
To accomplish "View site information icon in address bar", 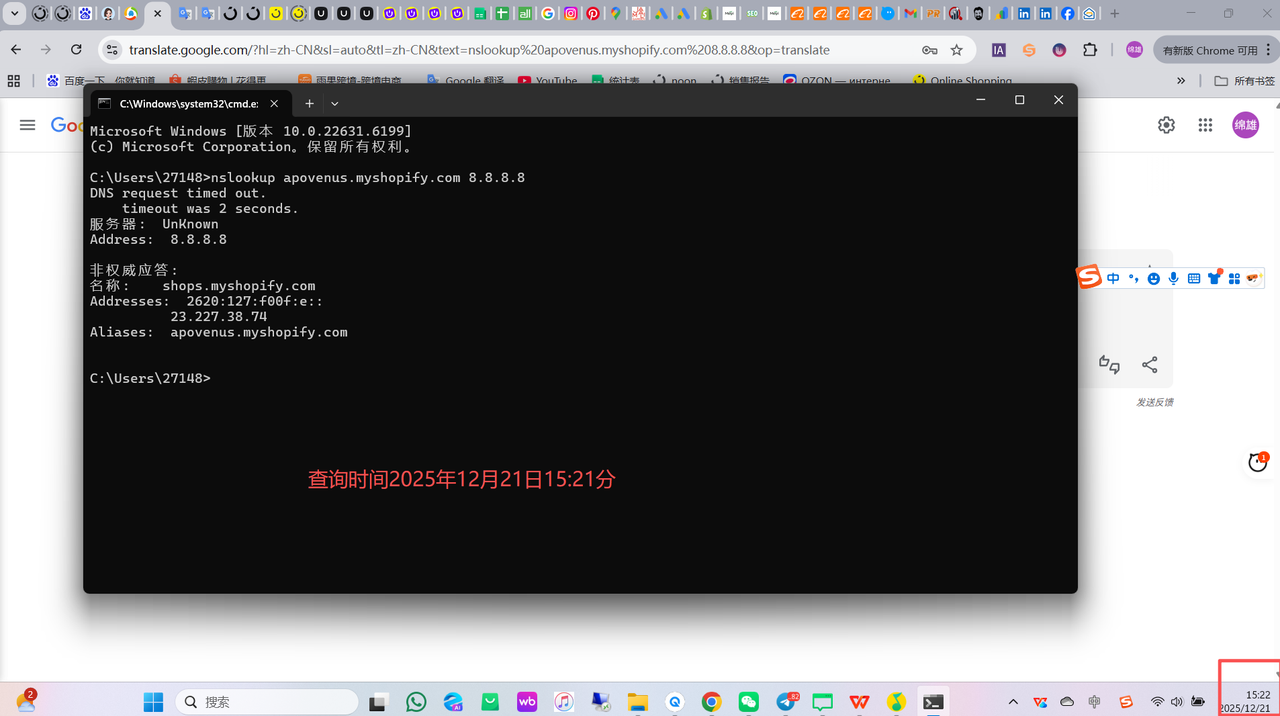I will (111, 49).
